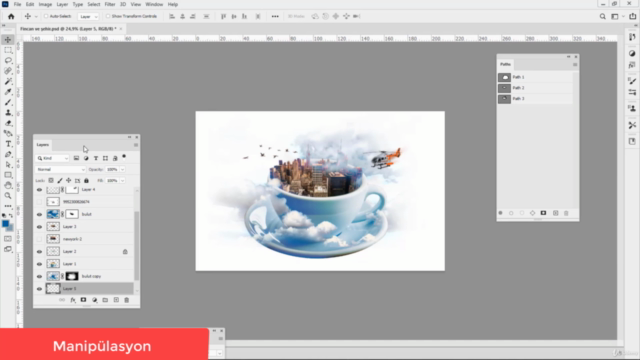Open the Window menu
The width and height of the screenshot is (640, 360).
point(154,4)
